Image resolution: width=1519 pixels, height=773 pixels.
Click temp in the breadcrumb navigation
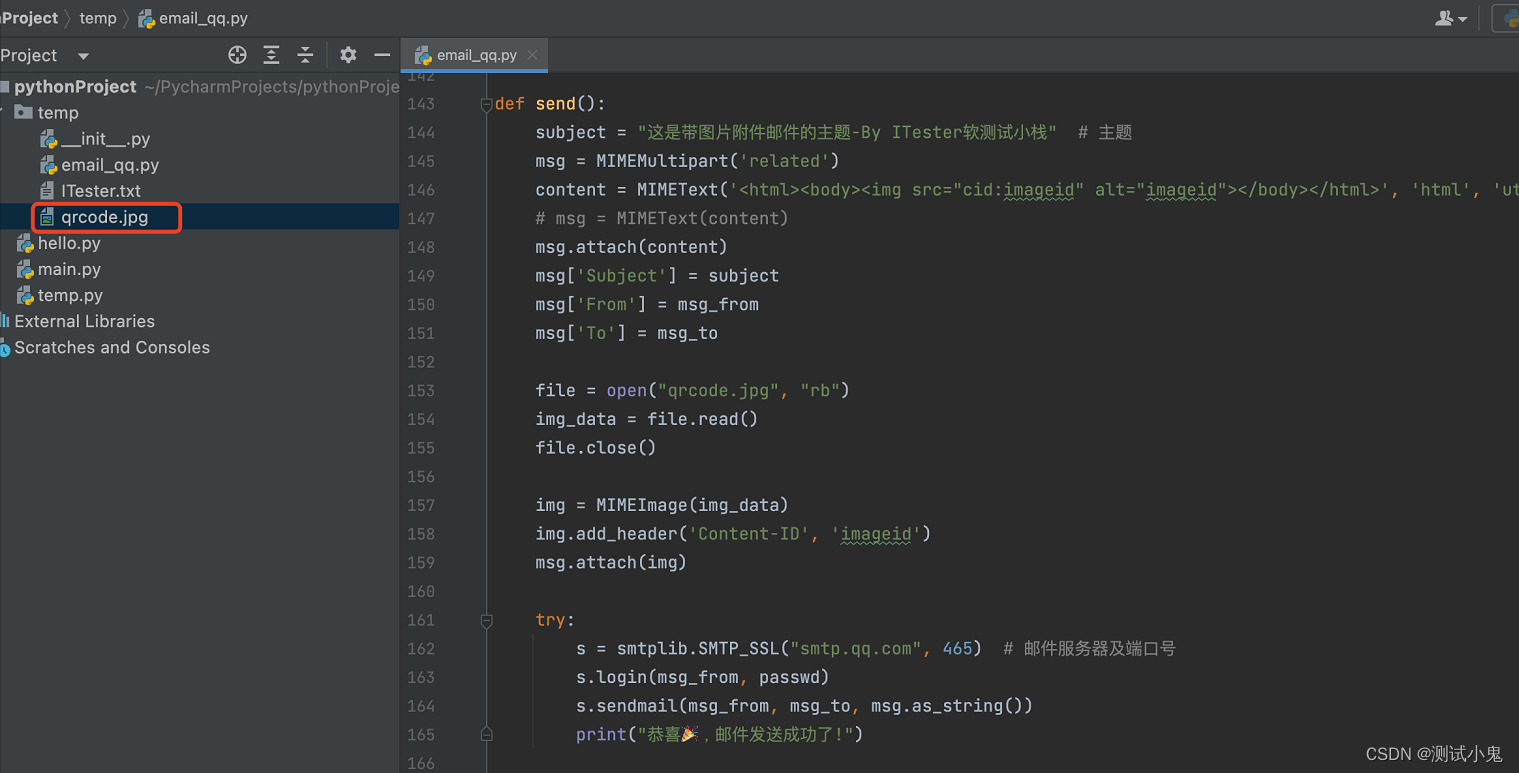click(x=97, y=18)
